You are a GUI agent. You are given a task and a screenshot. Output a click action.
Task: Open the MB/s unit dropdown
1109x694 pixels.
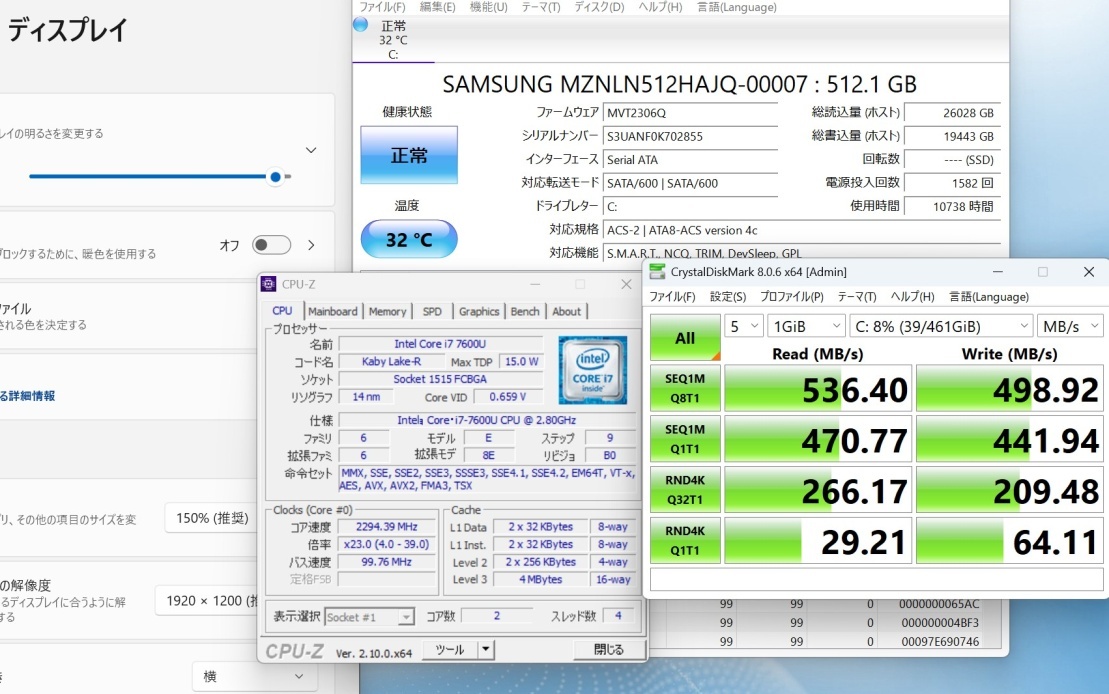[x=1070, y=326]
